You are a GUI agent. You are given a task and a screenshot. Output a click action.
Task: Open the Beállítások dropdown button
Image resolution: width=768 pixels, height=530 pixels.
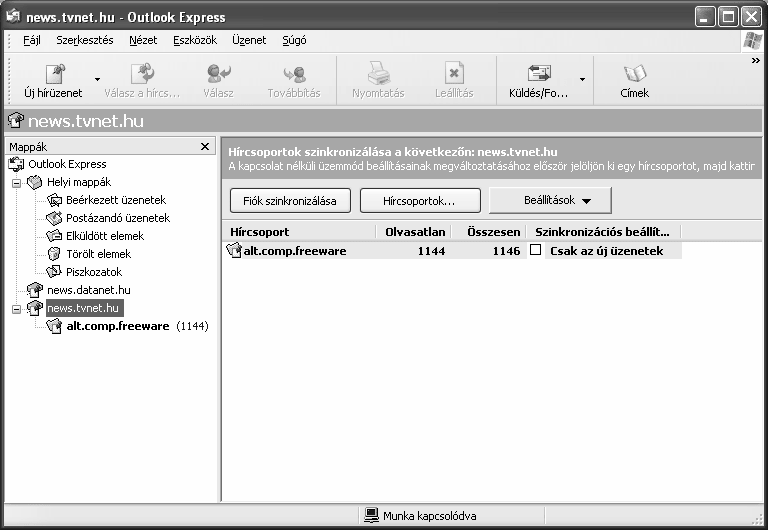pyautogui.click(x=551, y=200)
